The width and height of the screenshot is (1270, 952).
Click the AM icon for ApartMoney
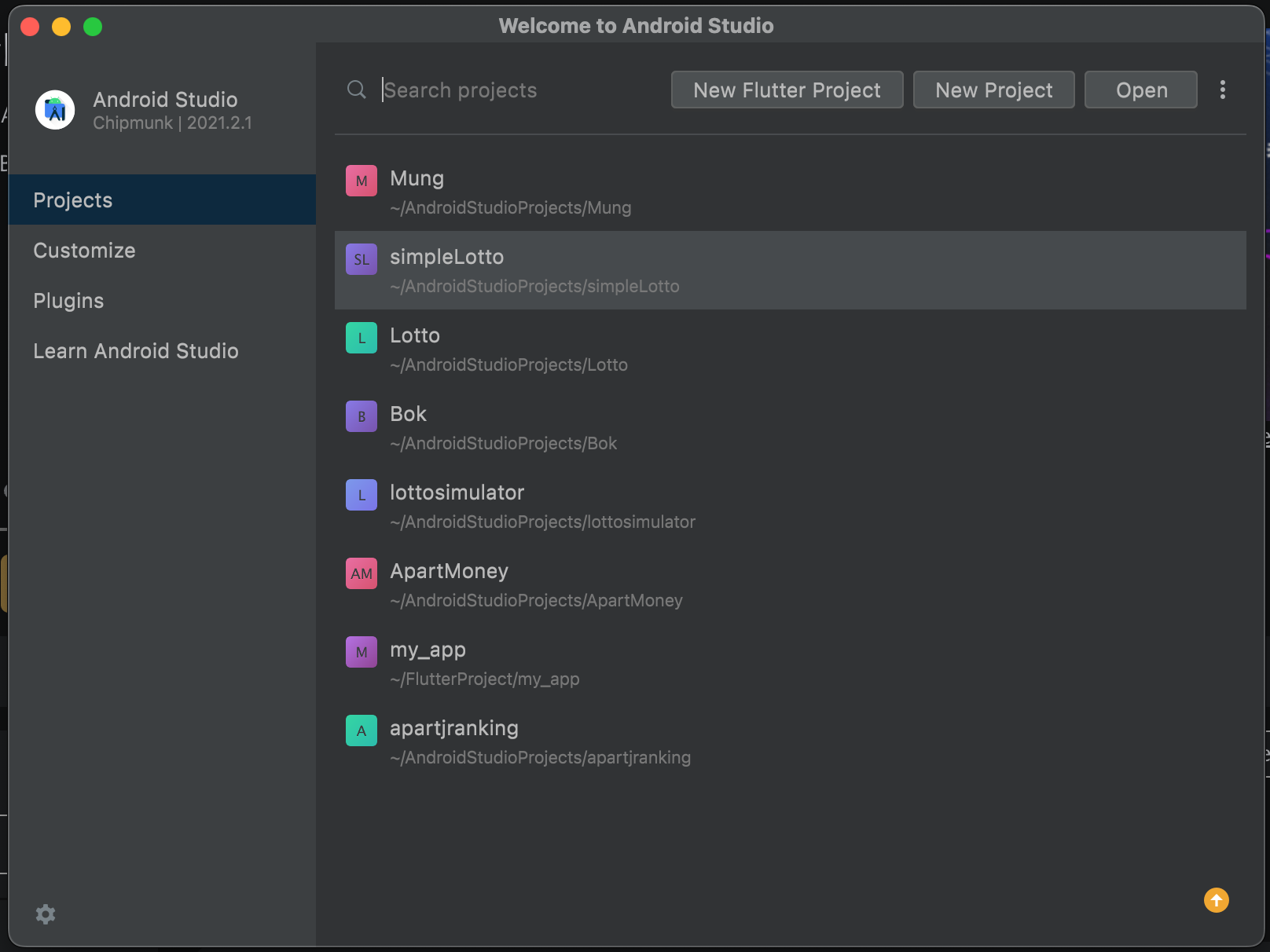(x=362, y=573)
